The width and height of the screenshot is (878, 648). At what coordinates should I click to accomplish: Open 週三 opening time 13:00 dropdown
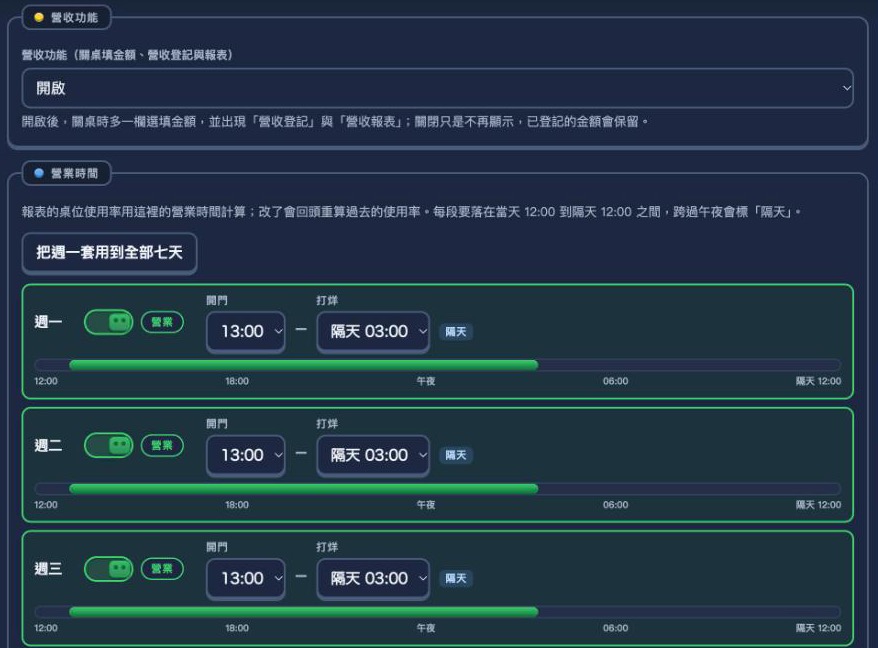246,579
